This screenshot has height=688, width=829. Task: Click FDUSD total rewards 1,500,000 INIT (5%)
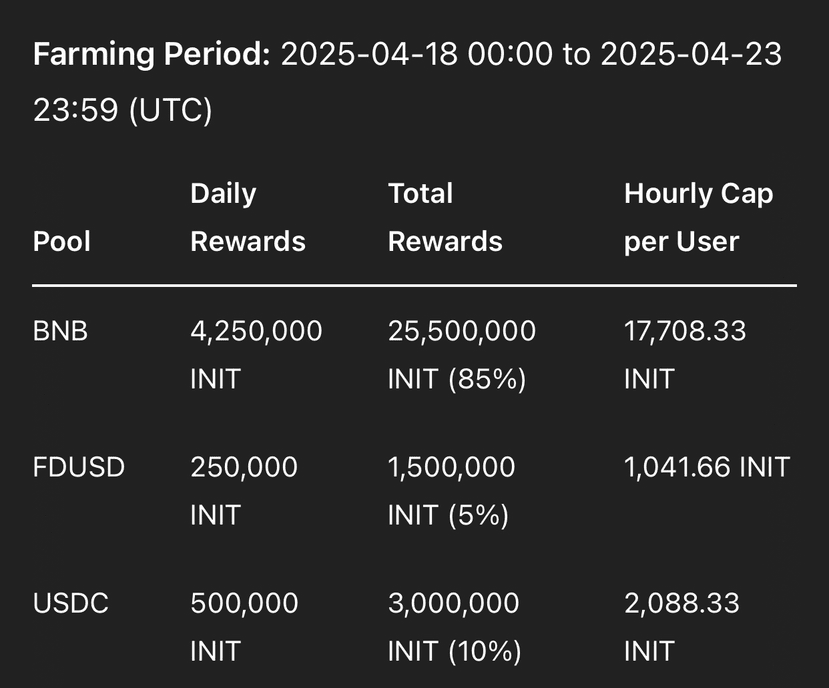pyautogui.click(x=452, y=490)
